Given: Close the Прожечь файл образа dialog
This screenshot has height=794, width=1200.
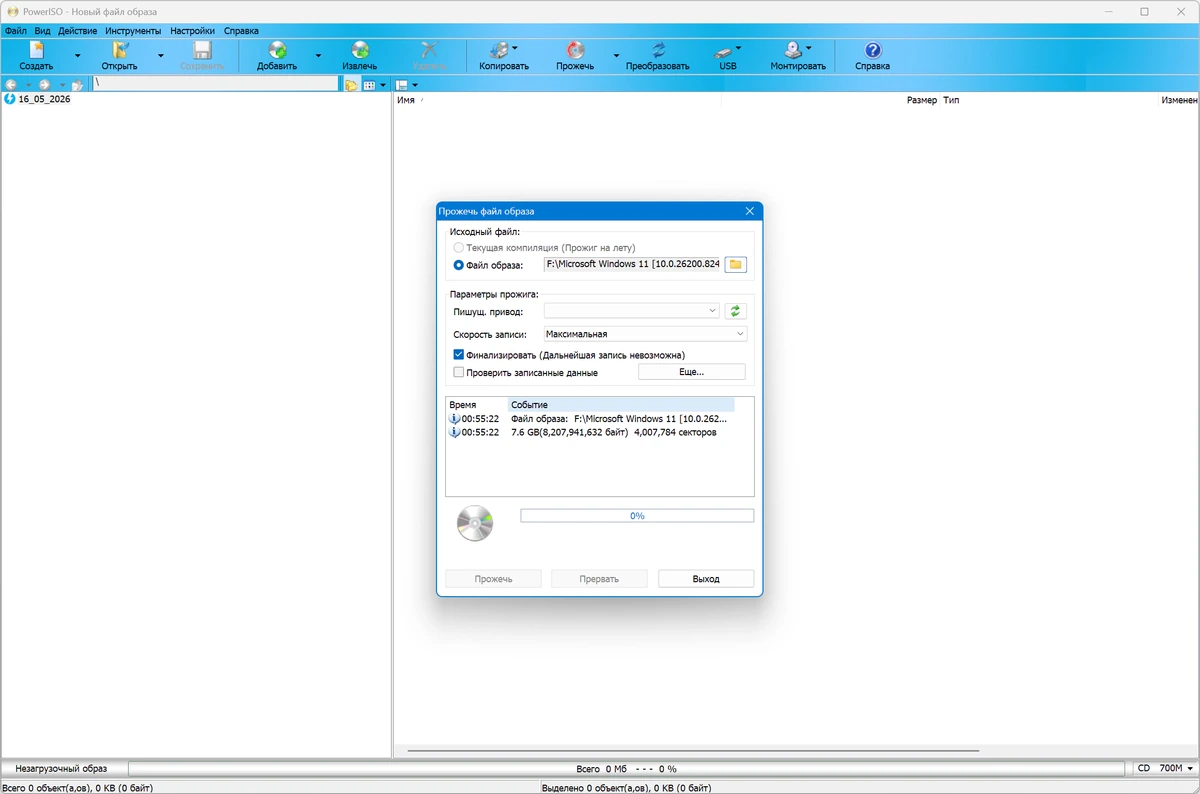Looking at the screenshot, I should [750, 211].
